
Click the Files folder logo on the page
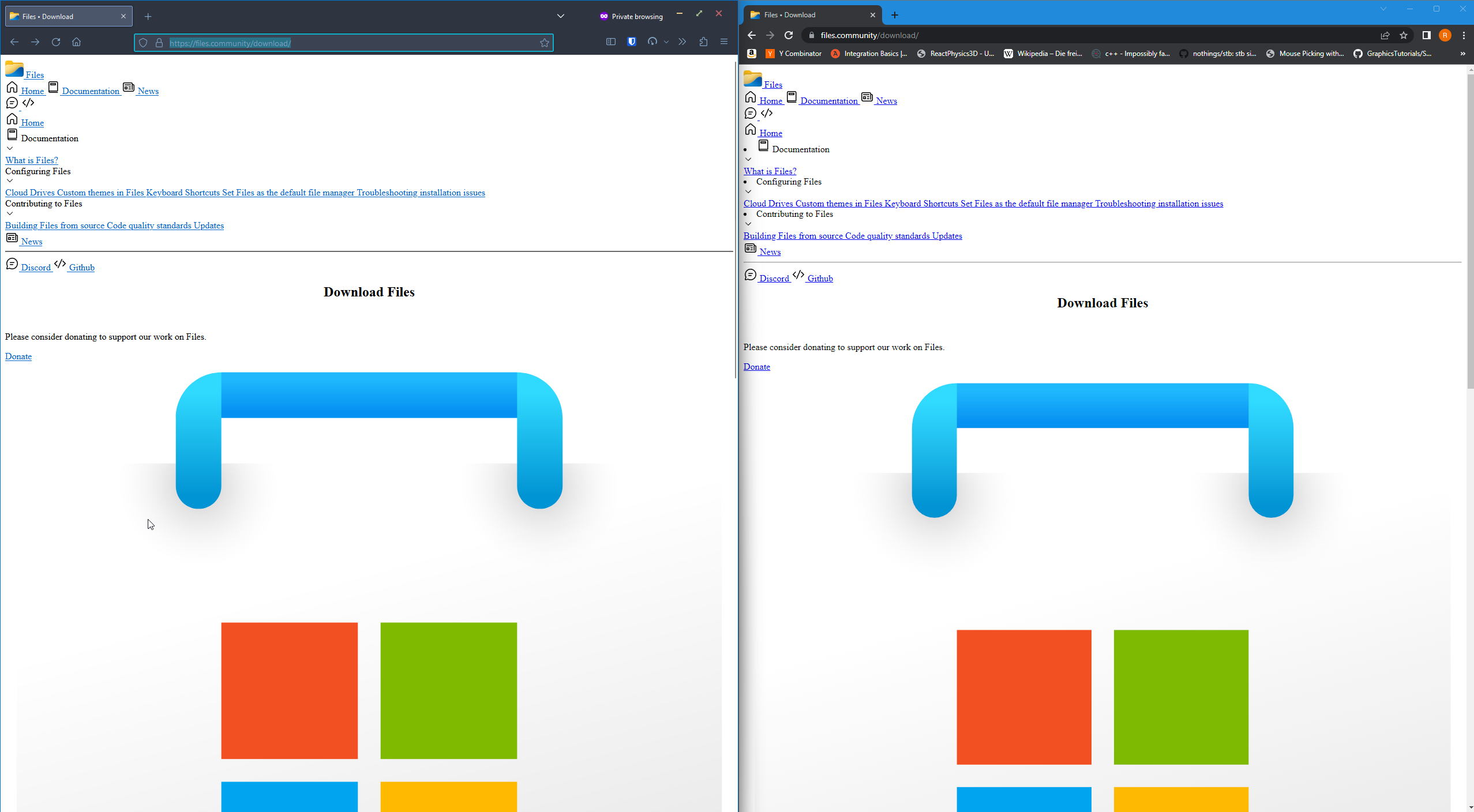pos(13,69)
